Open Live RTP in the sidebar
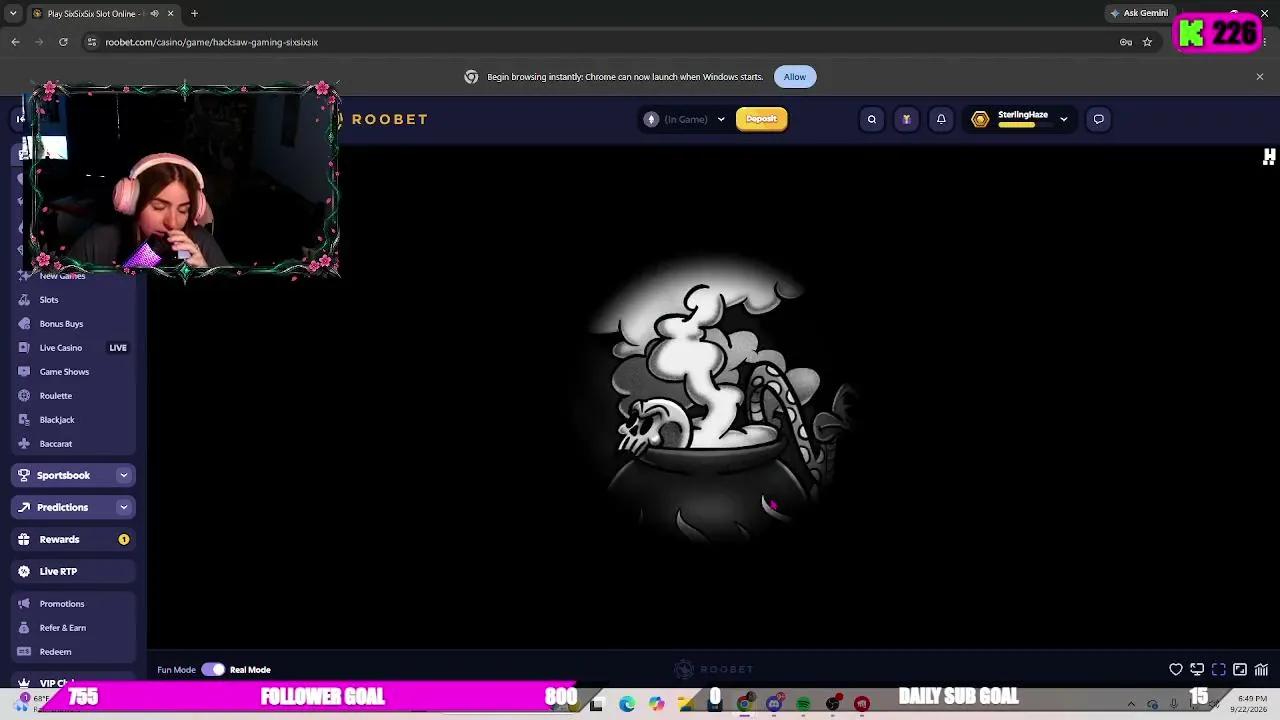The height and width of the screenshot is (720, 1280). click(73, 571)
